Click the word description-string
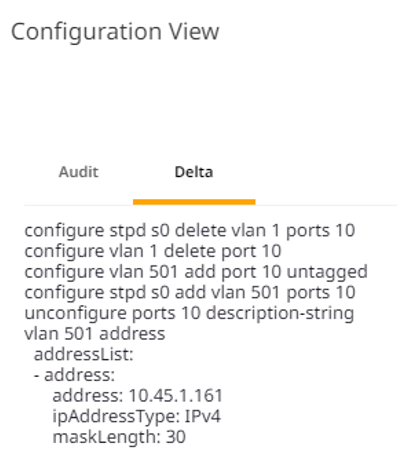Image resolution: width=397 pixels, height=468 pixels. click(280, 314)
